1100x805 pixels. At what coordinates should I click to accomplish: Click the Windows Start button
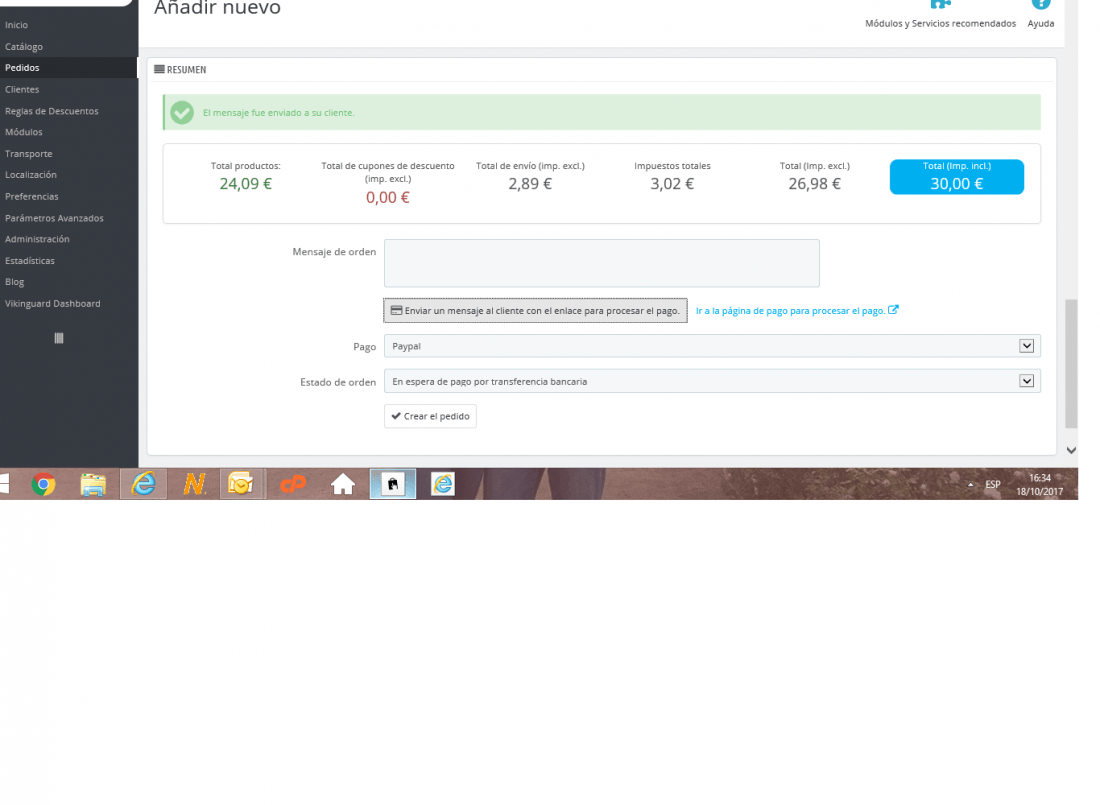[x=4, y=484]
